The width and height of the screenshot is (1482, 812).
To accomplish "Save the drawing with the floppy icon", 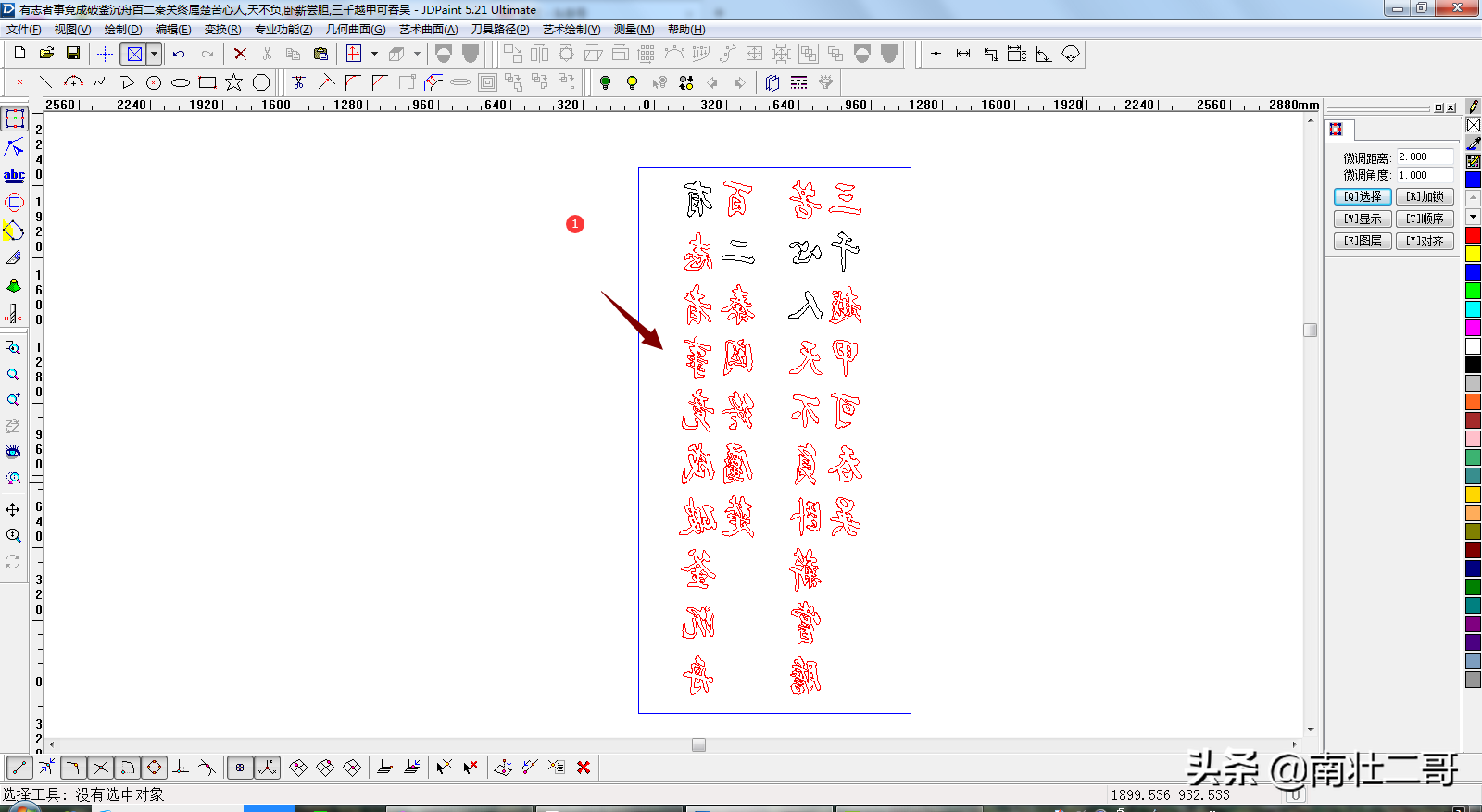I will (73, 54).
